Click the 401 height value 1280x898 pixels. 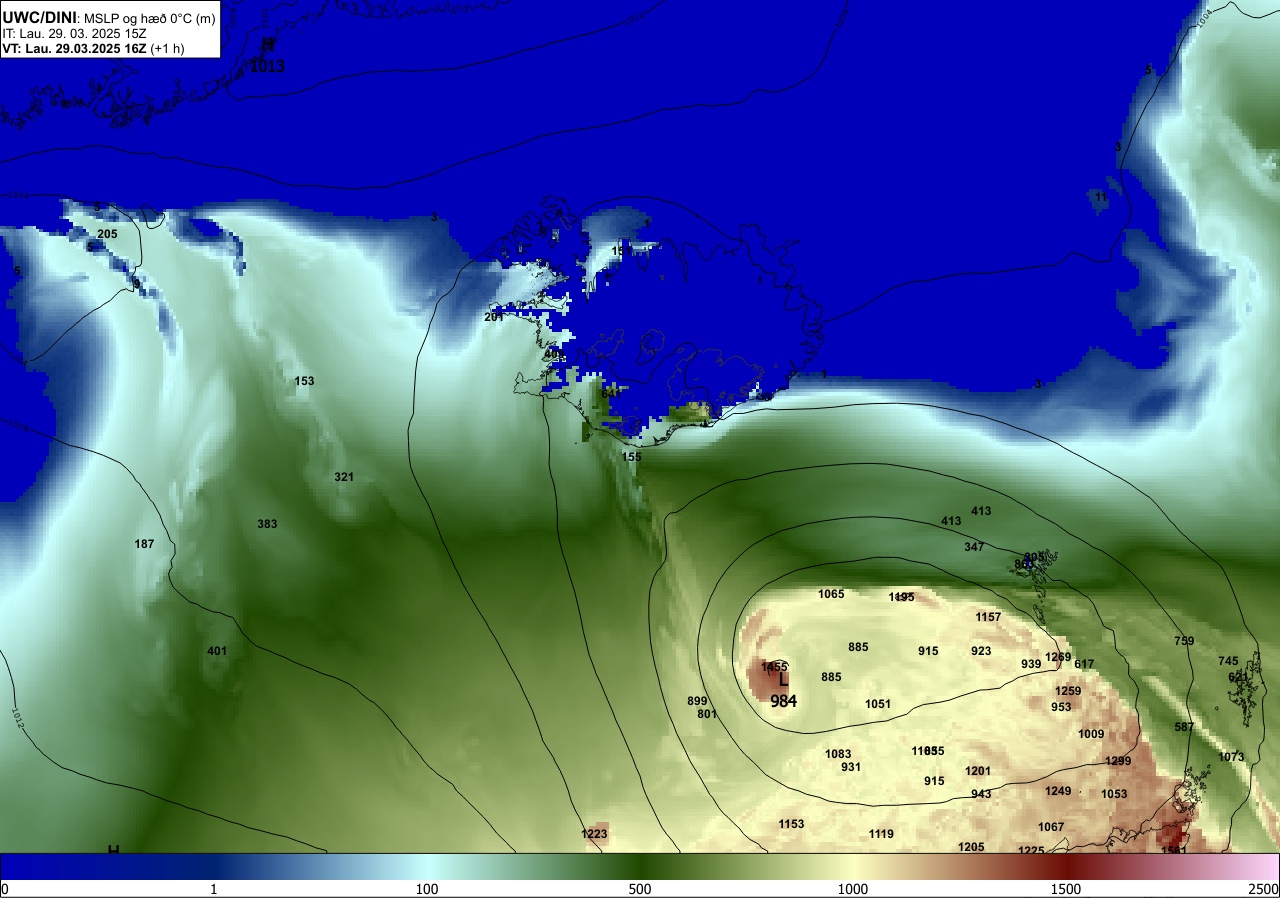tap(217, 651)
